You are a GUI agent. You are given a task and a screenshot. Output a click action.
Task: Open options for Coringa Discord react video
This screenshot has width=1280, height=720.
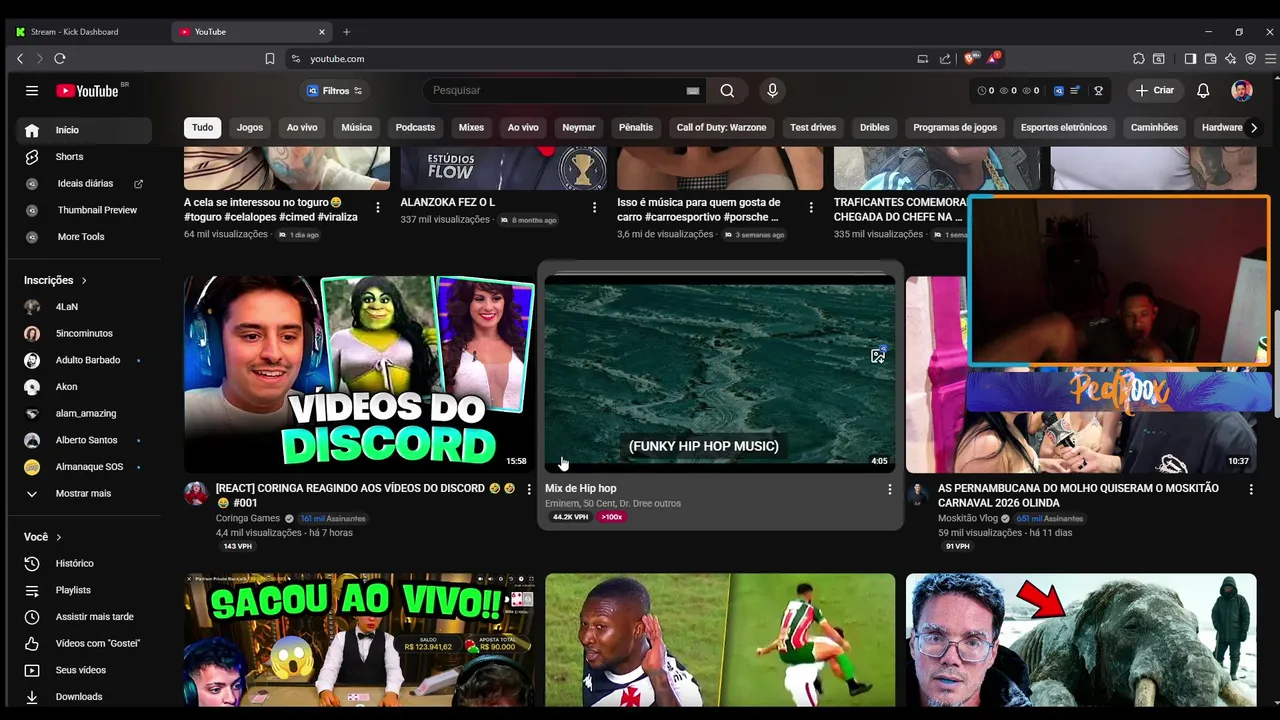529,489
